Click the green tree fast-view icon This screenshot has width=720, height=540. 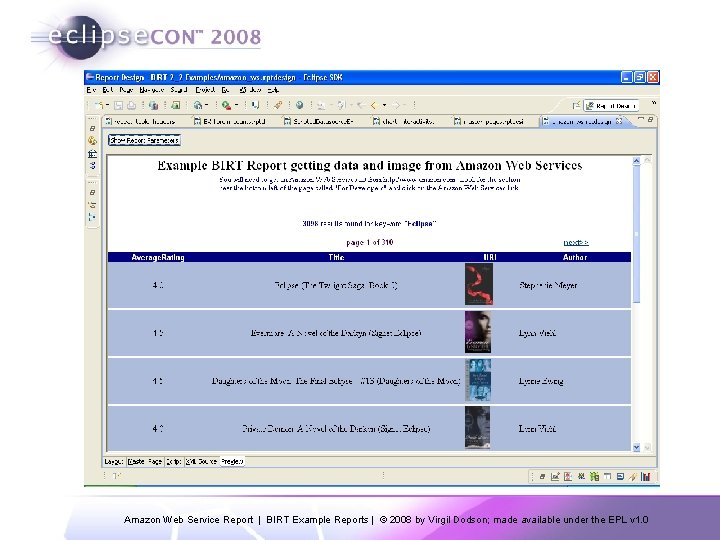pos(594,477)
